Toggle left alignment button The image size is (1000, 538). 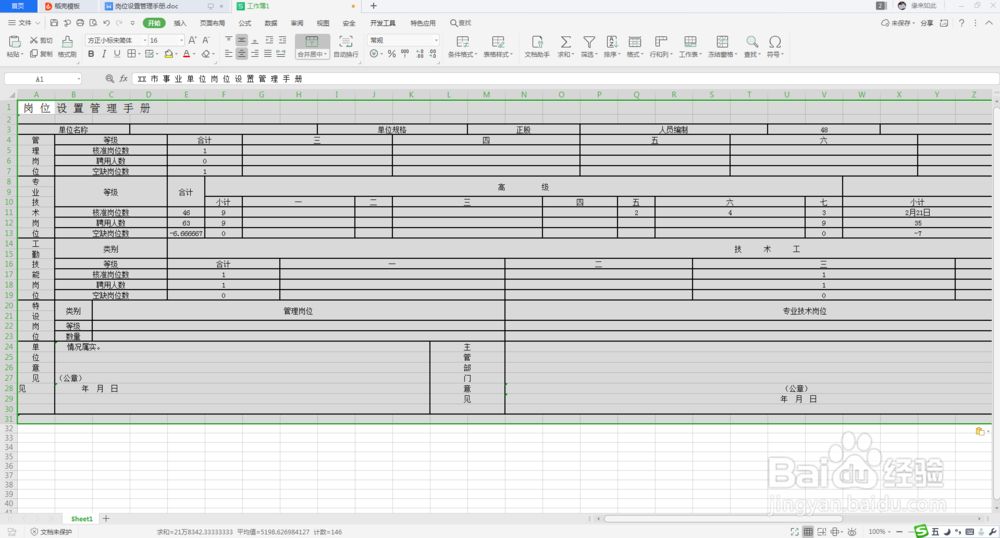[x=228, y=54]
